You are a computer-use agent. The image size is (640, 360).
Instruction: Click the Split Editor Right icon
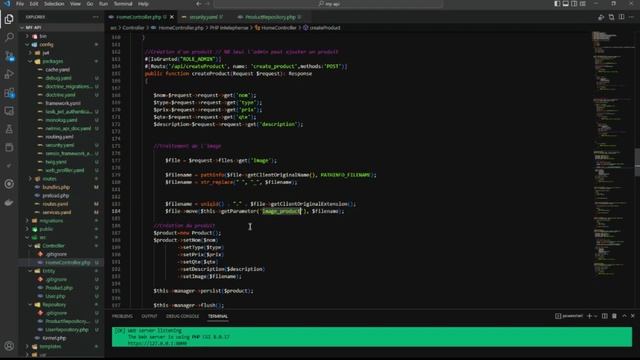[x=621, y=17]
